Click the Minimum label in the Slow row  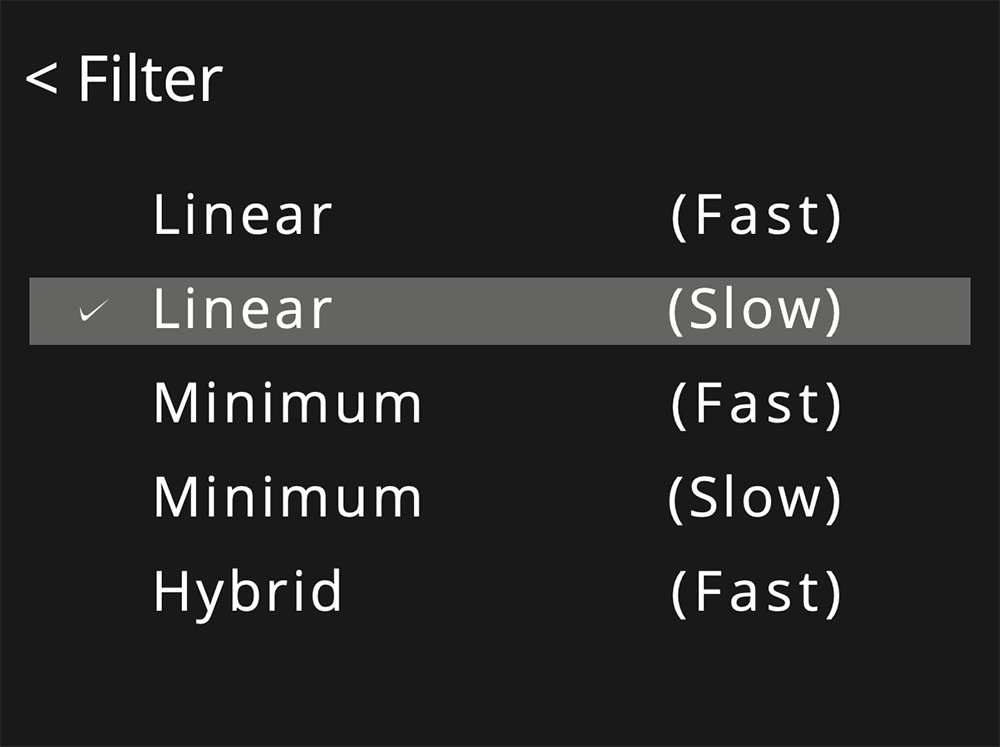coord(288,498)
